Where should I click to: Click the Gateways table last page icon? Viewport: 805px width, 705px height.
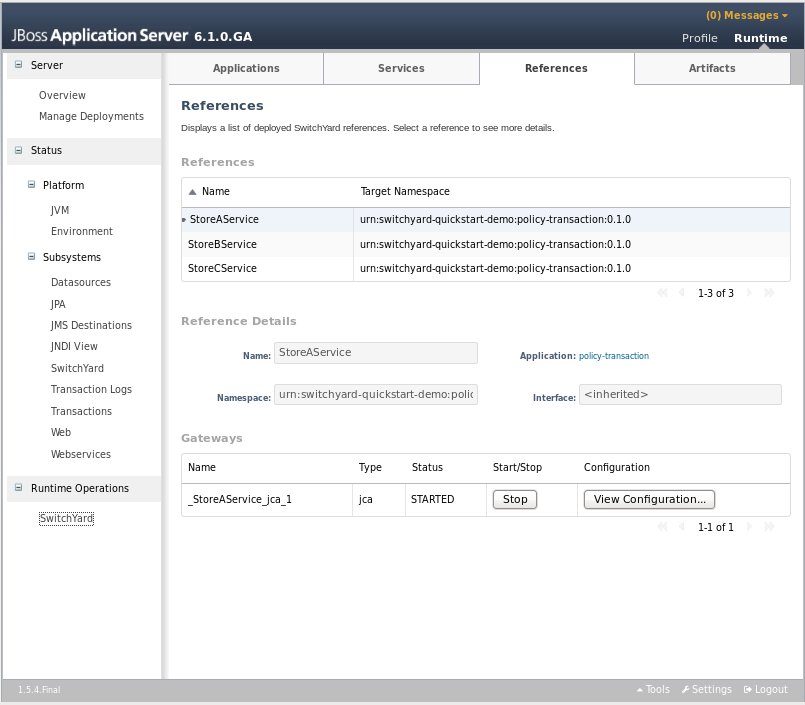(769, 526)
